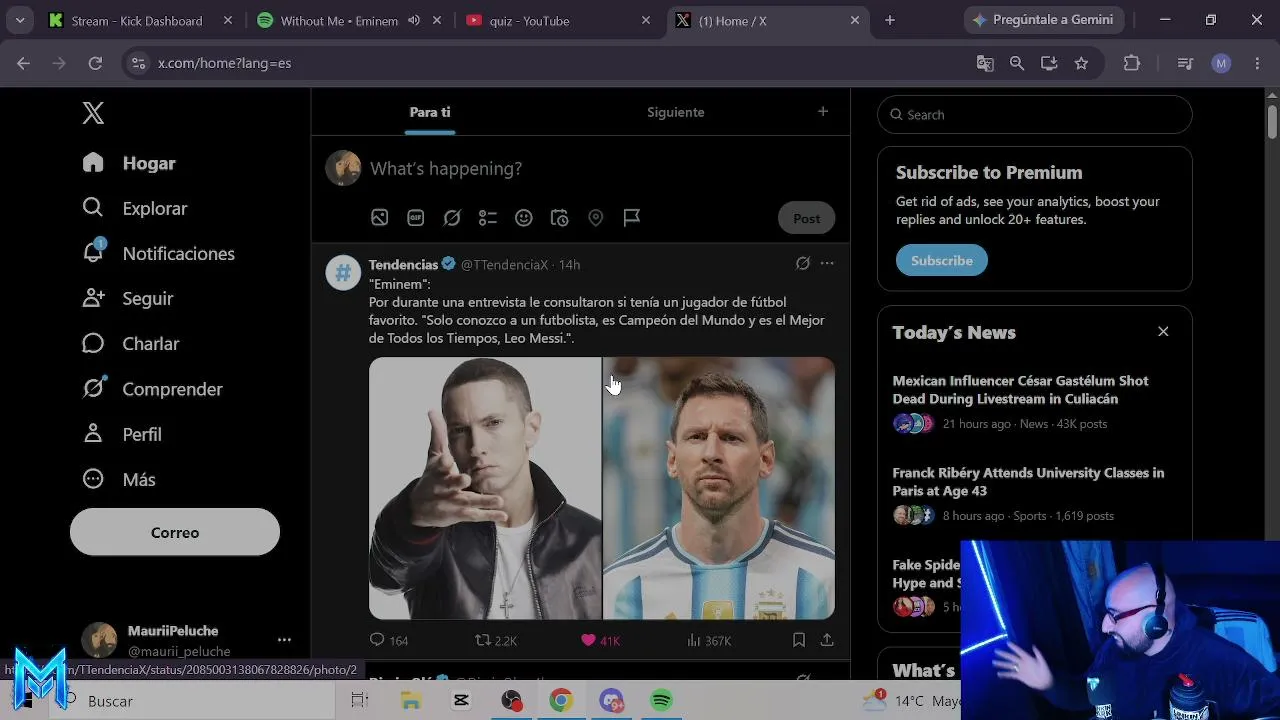Open the César Gastélum news story
This screenshot has width=1280, height=720.
(x=1034, y=402)
